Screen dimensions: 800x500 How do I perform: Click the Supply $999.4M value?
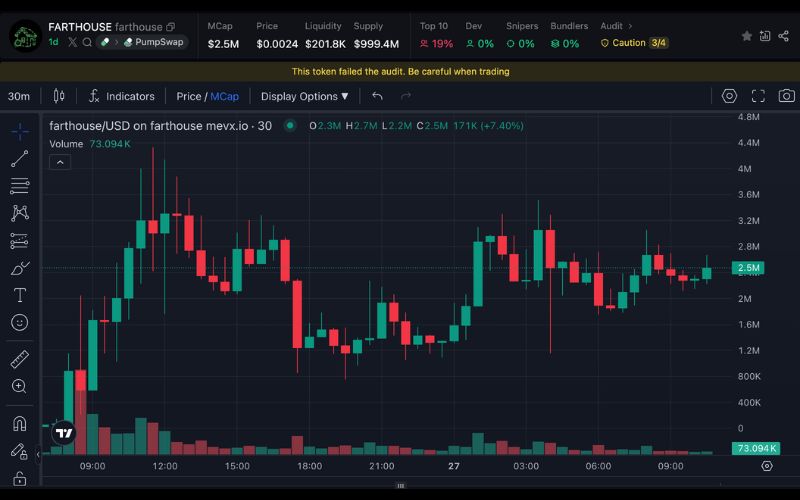pyautogui.click(x=376, y=44)
